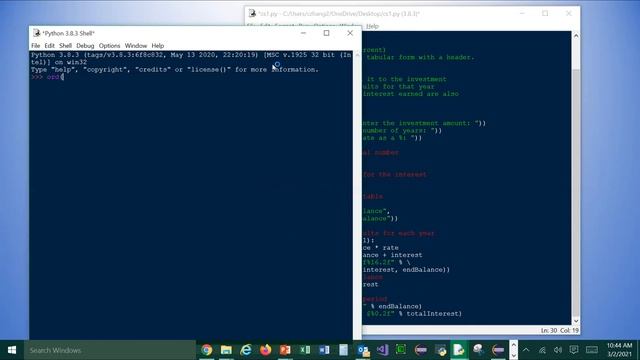Image resolution: width=640 pixels, height=360 pixels.
Task: Click the Ln: 30 Col: 19 status text
Action: (560, 331)
